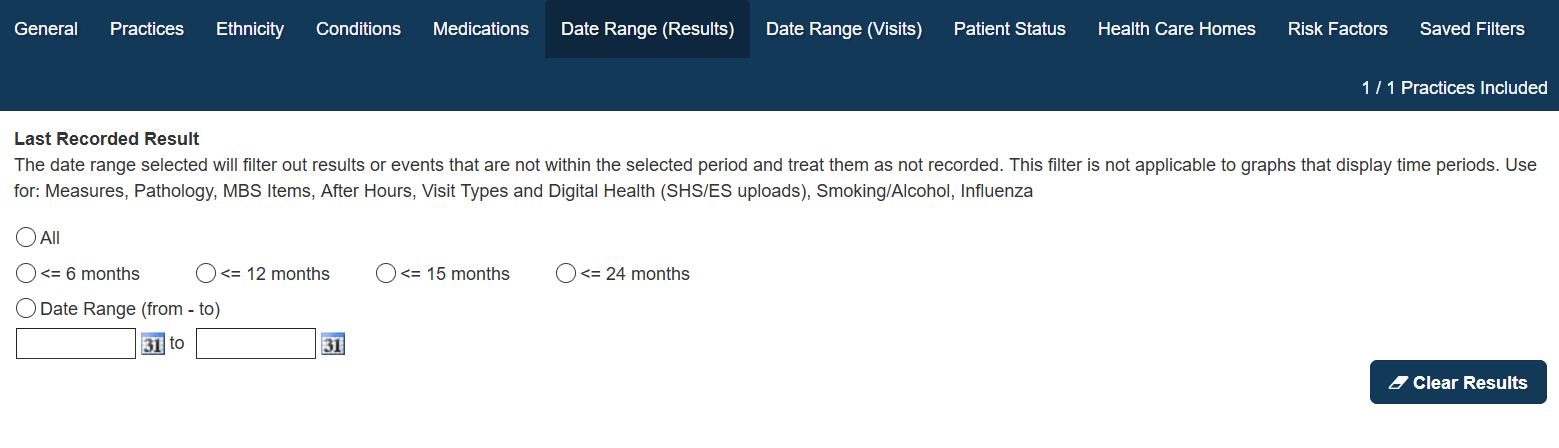Viewport: 1559px width, 448px height.
Task: Click the start date input field
Action: [x=76, y=344]
